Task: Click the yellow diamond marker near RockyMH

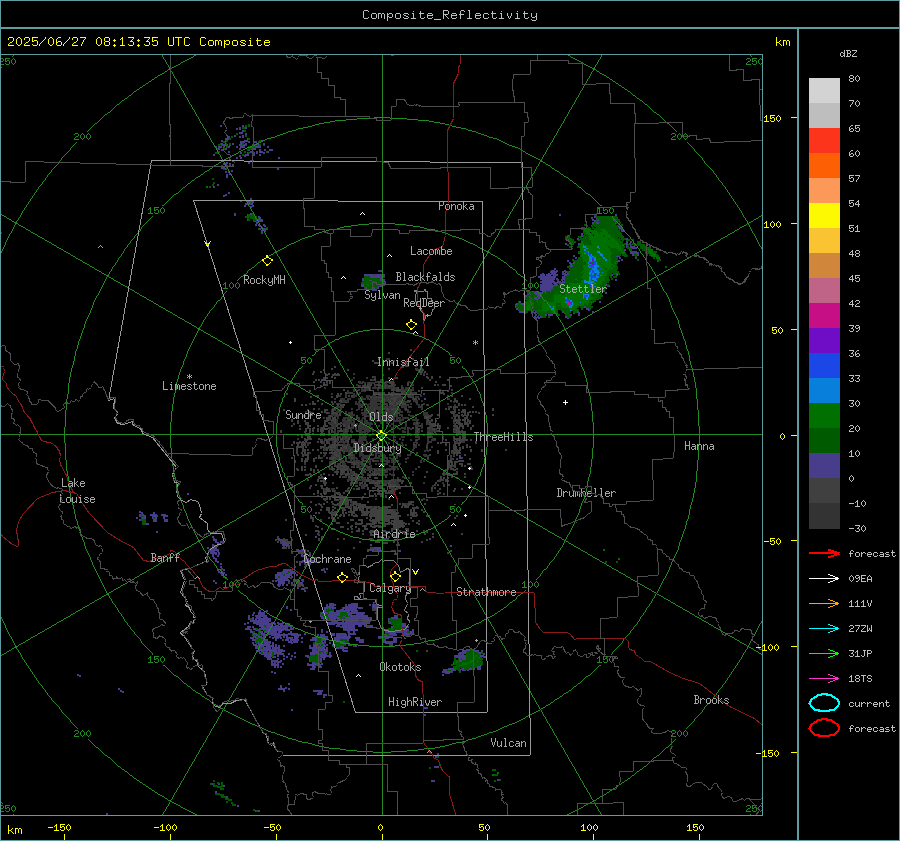Action: (x=267, y=261)
